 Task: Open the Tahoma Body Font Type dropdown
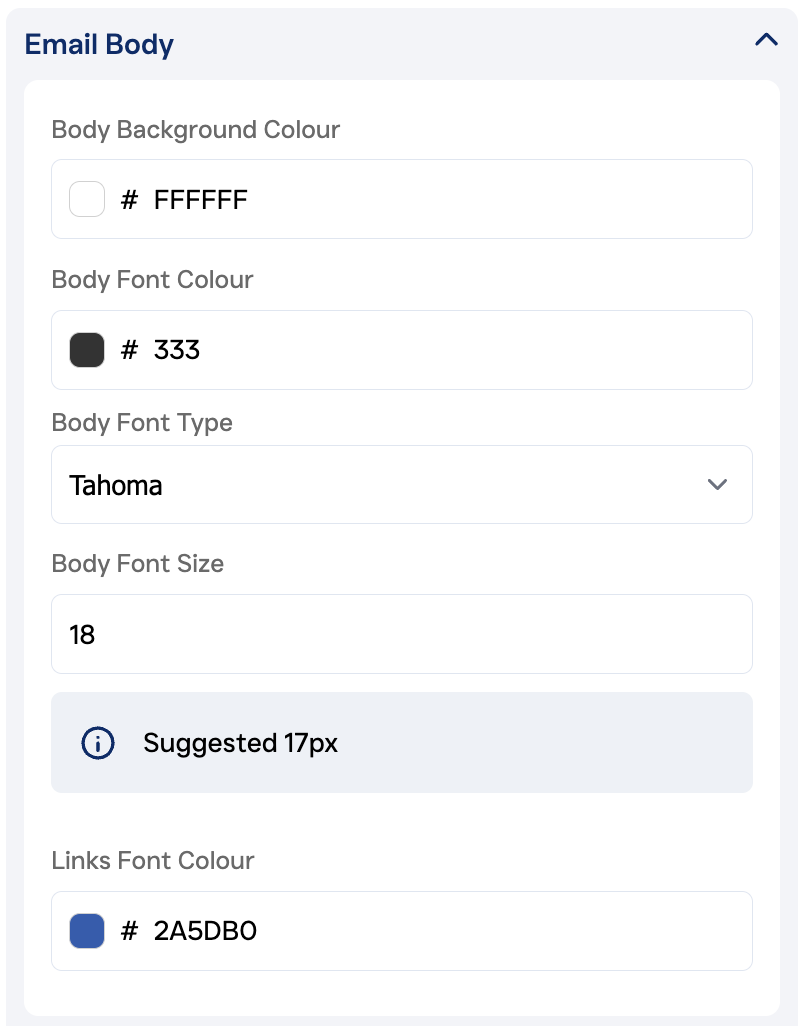tap(400, 485)
